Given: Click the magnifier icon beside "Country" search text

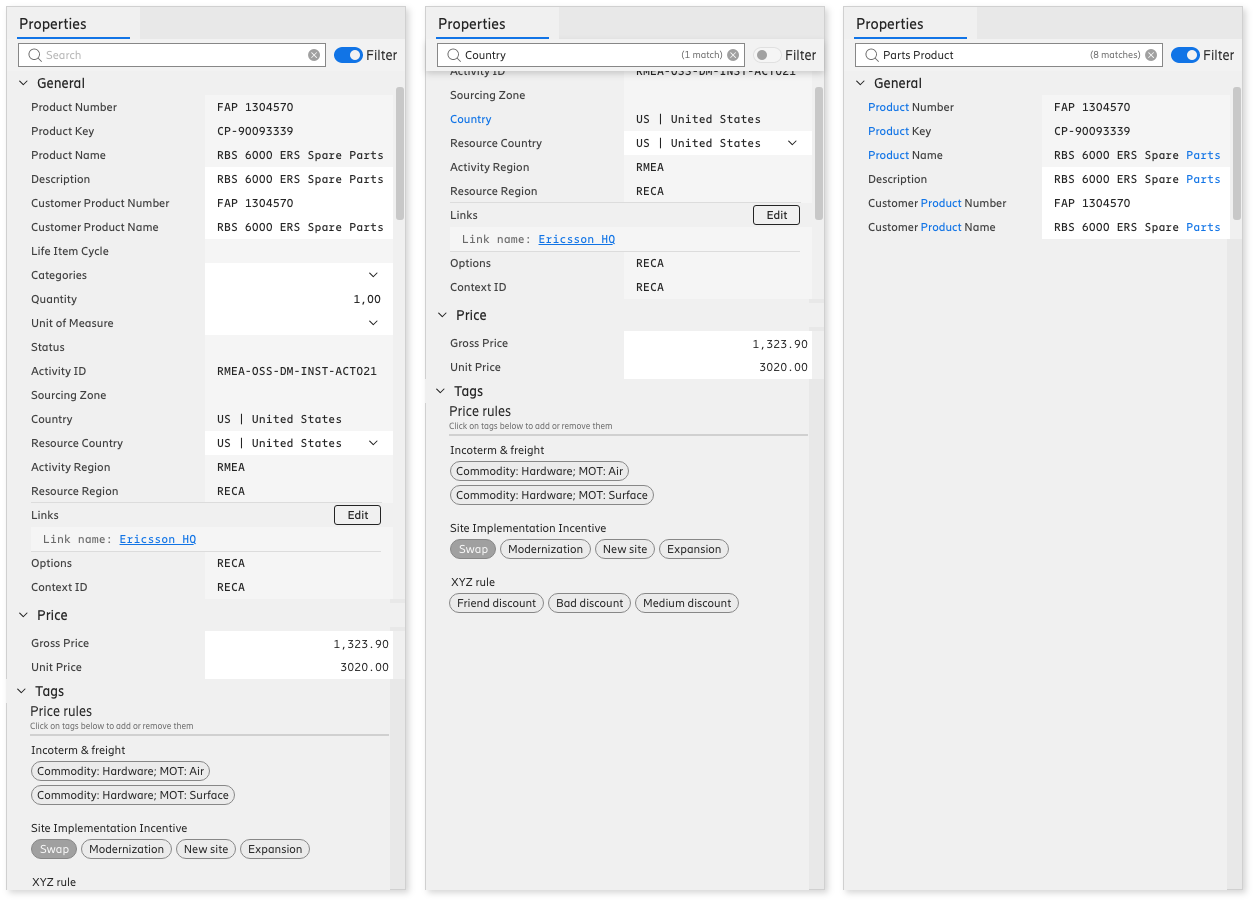Looking at the screenshot, I should pos(453,55).
